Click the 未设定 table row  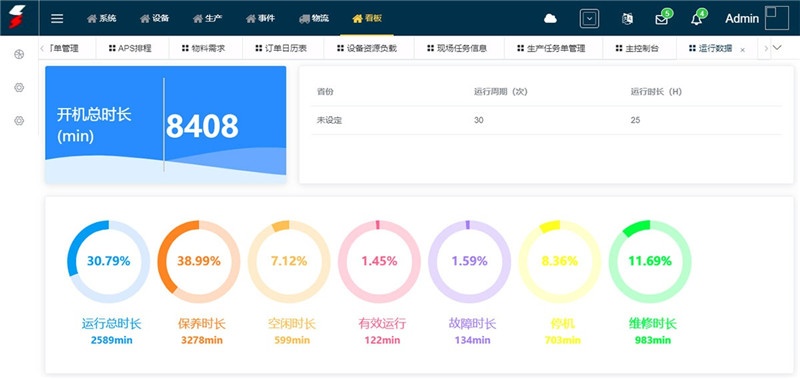pyautogui.click(x=546, y=120)
